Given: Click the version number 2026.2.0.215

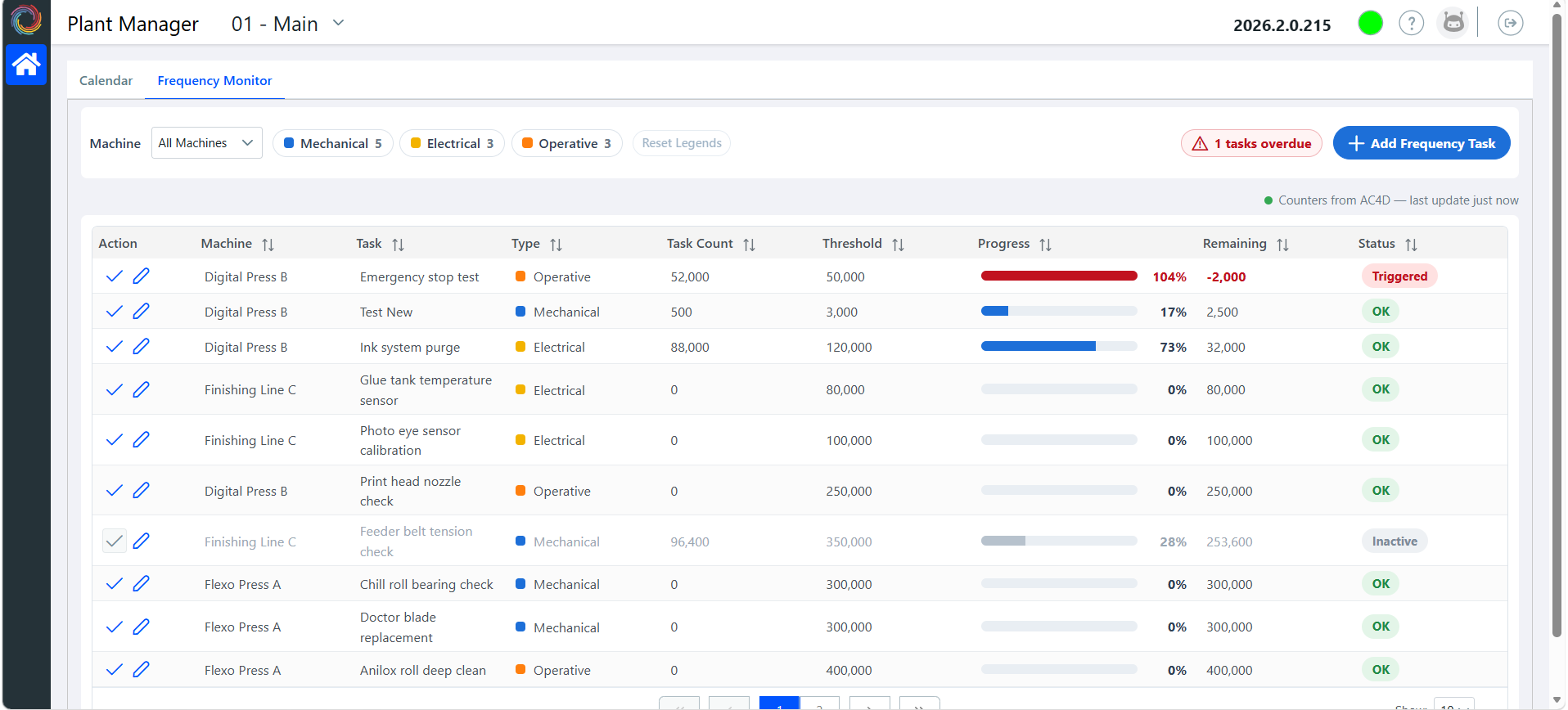Looking at the screenshot, I should [1282, 25].
